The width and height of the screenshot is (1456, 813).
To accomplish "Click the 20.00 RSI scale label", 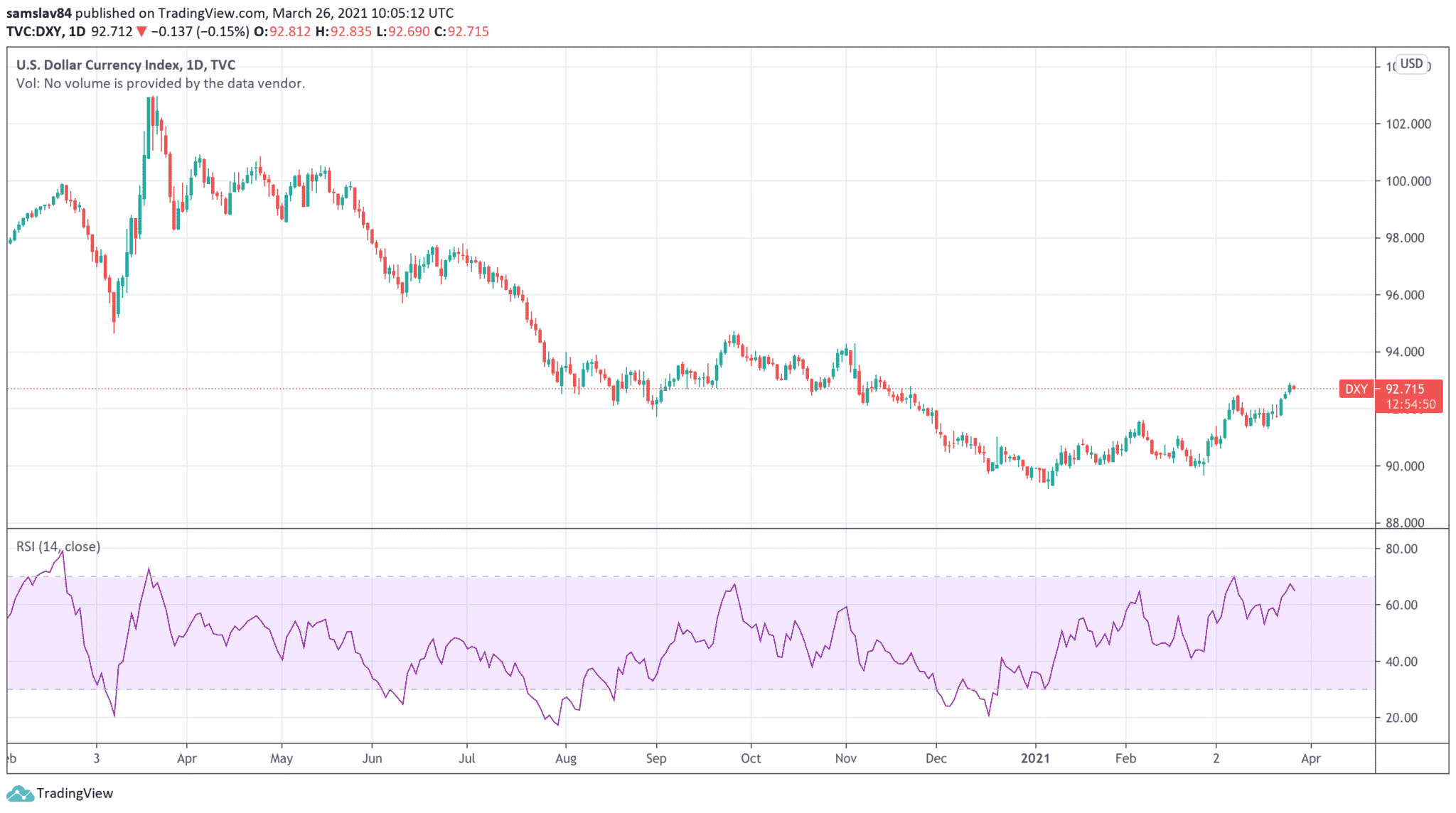I will point(1401,718).
